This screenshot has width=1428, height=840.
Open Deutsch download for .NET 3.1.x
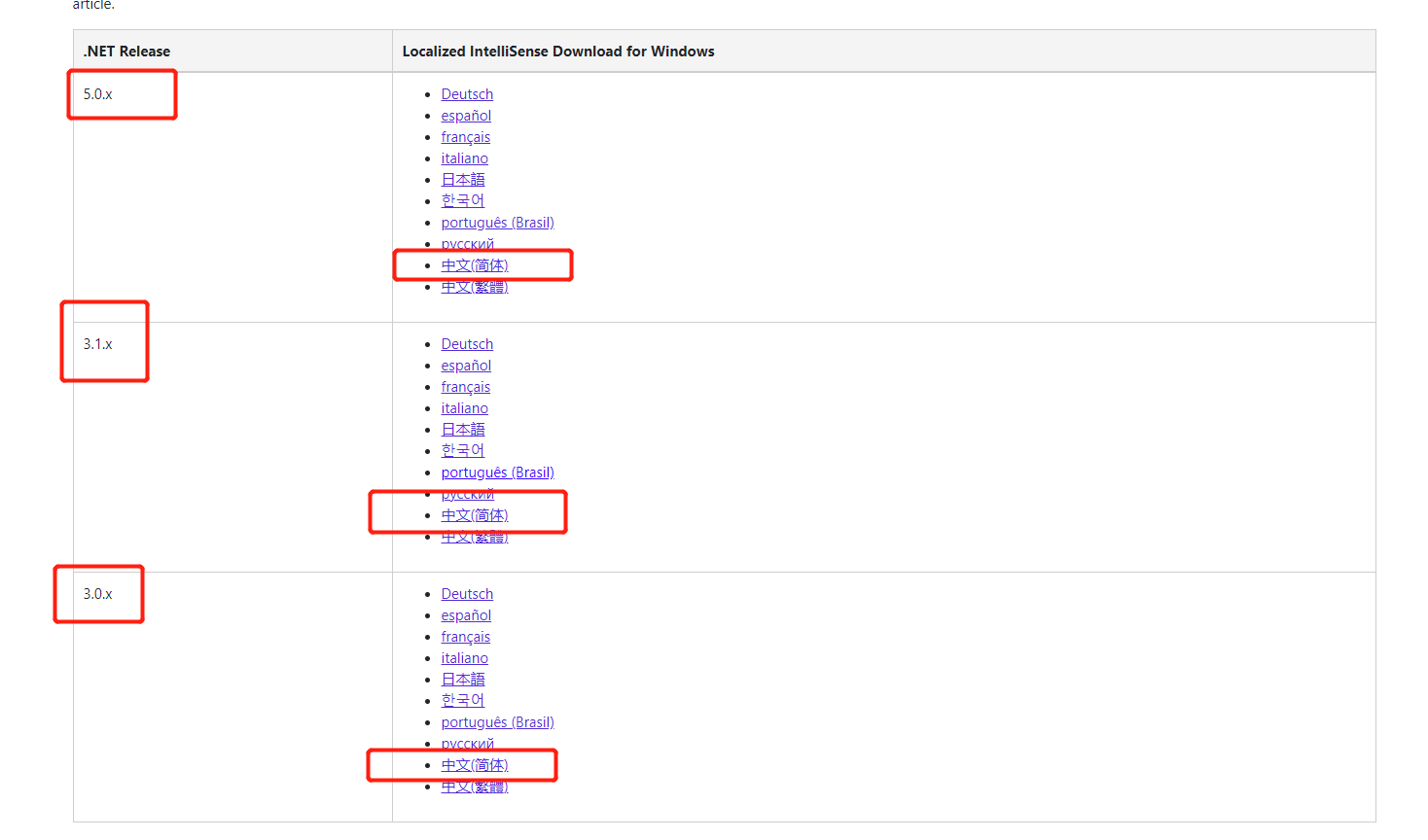pyautogui.click(x=467, y=344)
